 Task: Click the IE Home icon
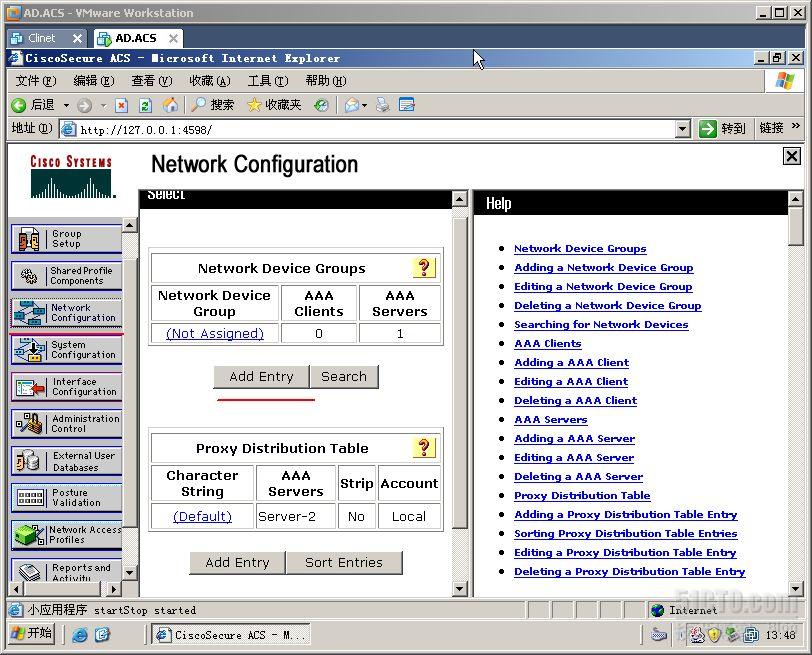pos(170,106)
